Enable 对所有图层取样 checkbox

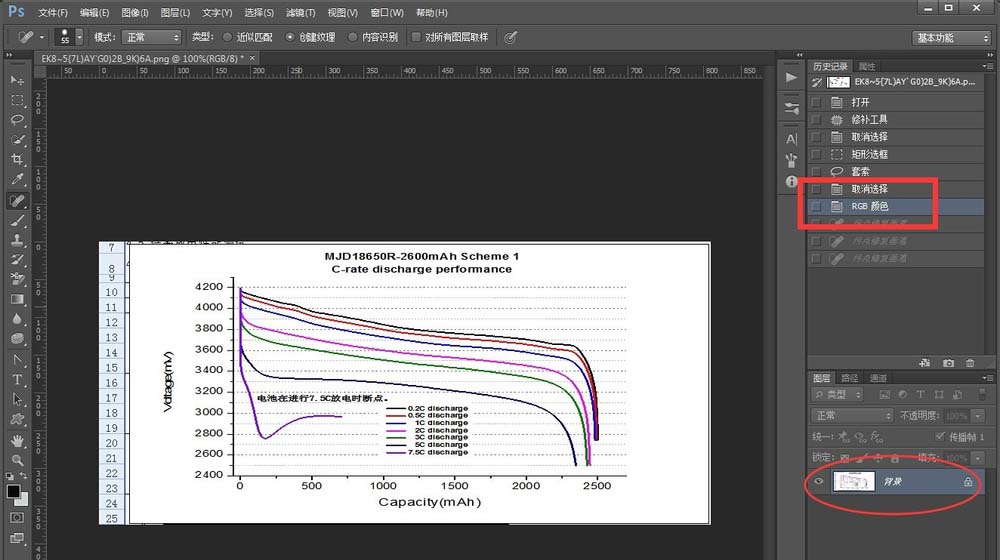[417, 37]
